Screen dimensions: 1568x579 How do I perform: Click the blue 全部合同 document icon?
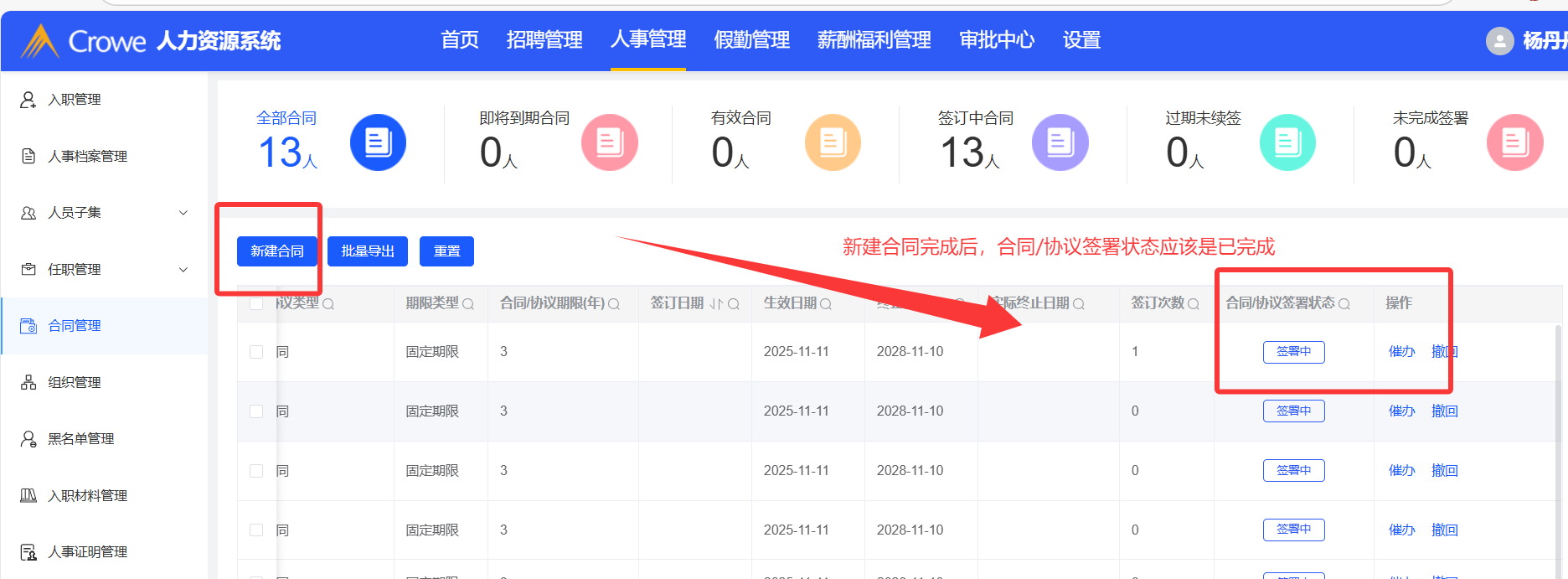378,142
